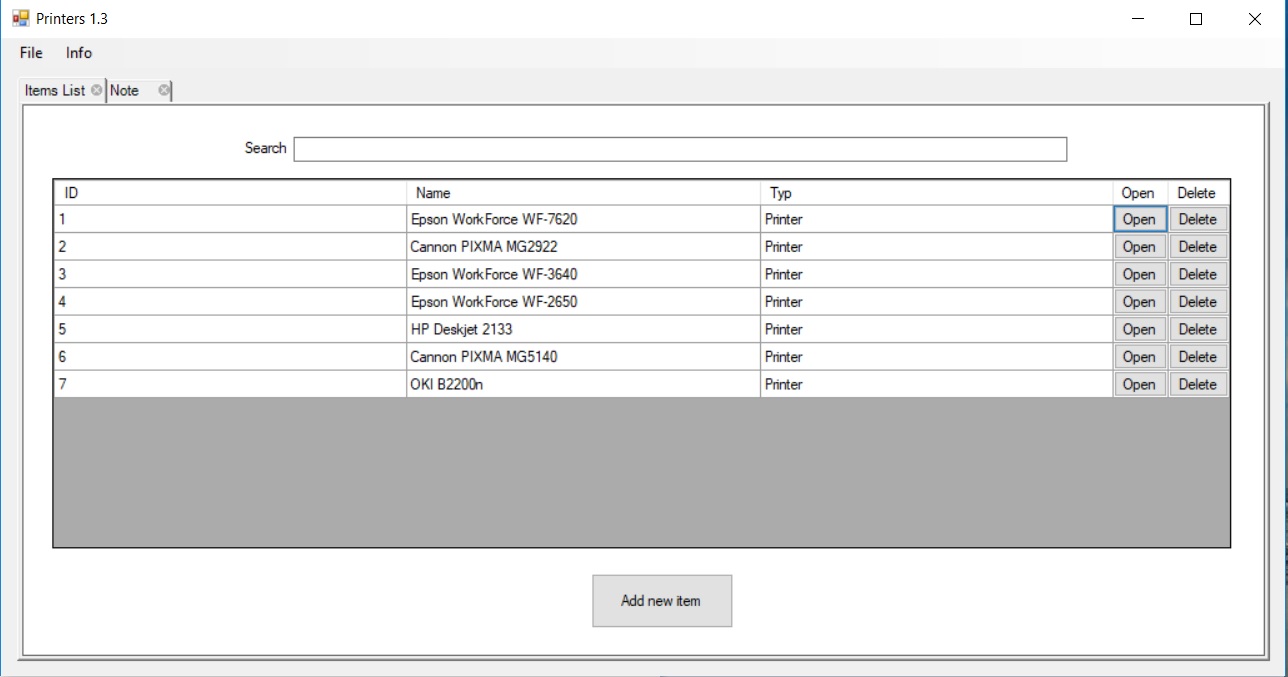The height and width of the screenshot is (677, 1288).
Task: Delete the Cannon PIXMA MG2922 row
Action: pyautogui.click(x=1198, y=247)
